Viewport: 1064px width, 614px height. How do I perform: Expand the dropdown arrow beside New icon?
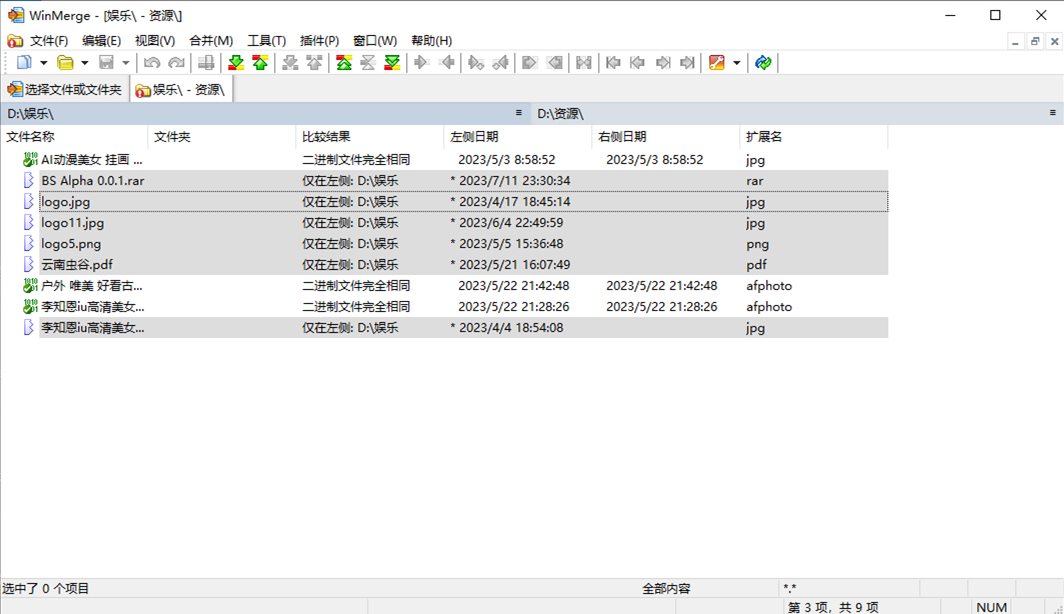point(44,63)
